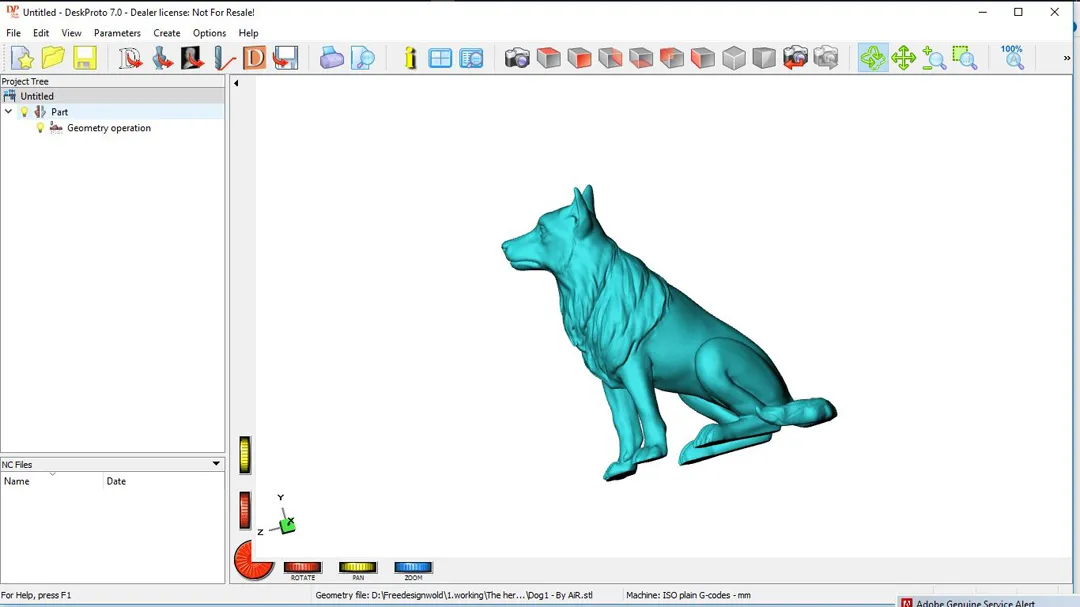Activate the green rotate mouse tool
Image resolution: width=1080 pixels, height=607 pixels.
coord(873,58)
